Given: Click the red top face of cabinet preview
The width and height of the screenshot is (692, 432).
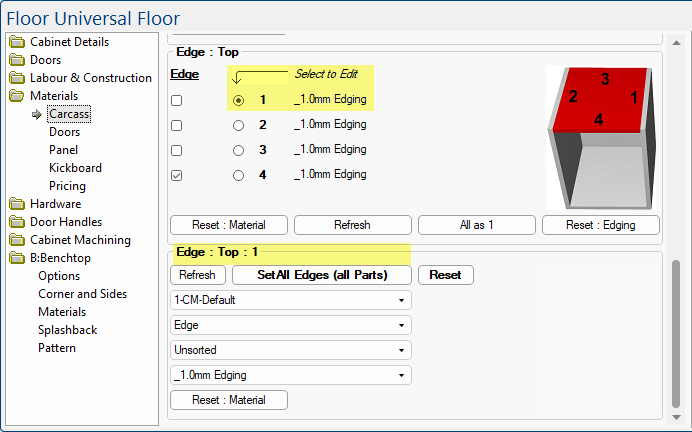Looking at the screenshot, I should click(599, 98).
